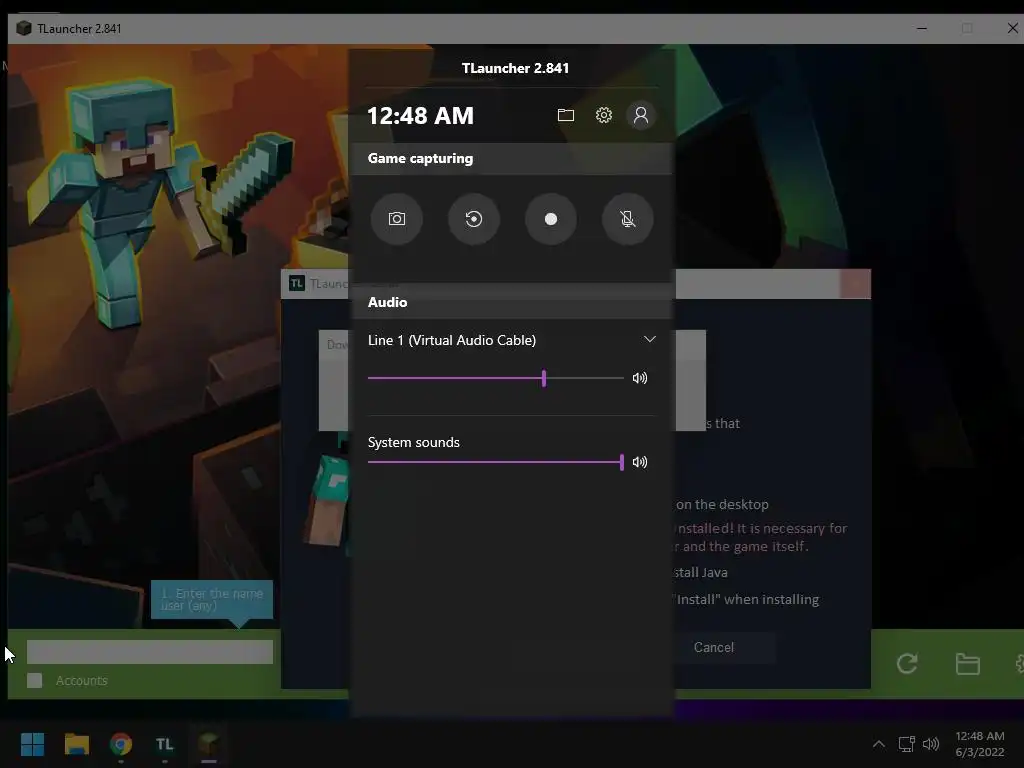The image size is (1024, 768).
Task: Adjust the System sounds volume slider
Action: 496,462
